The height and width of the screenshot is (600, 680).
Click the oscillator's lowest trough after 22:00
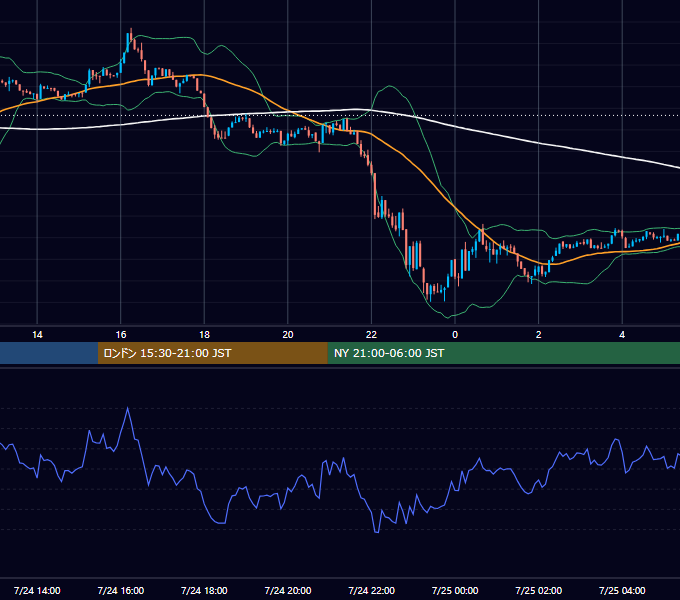coord(376,532)
